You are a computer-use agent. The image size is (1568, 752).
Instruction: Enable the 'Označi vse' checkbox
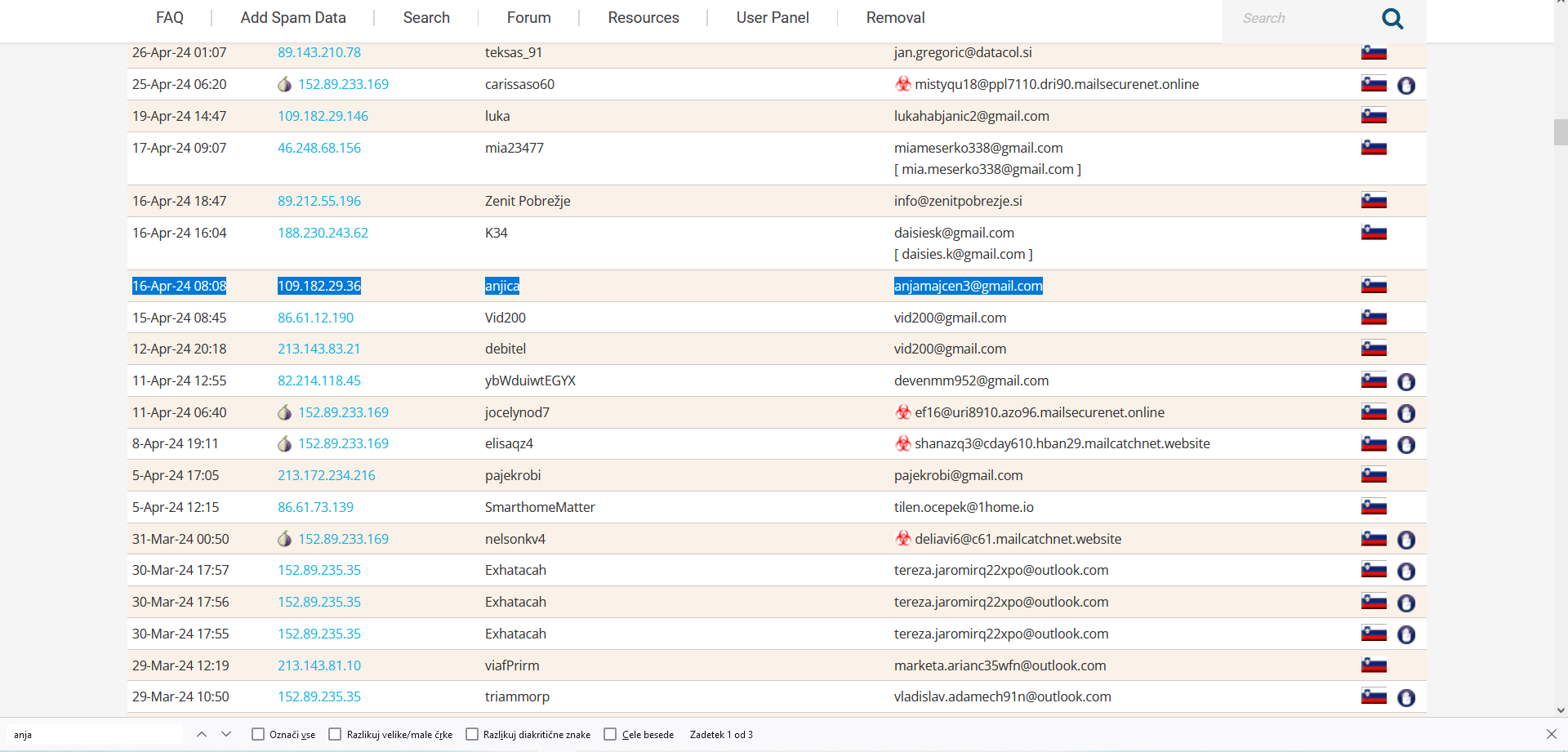click(x=258, y=734)
